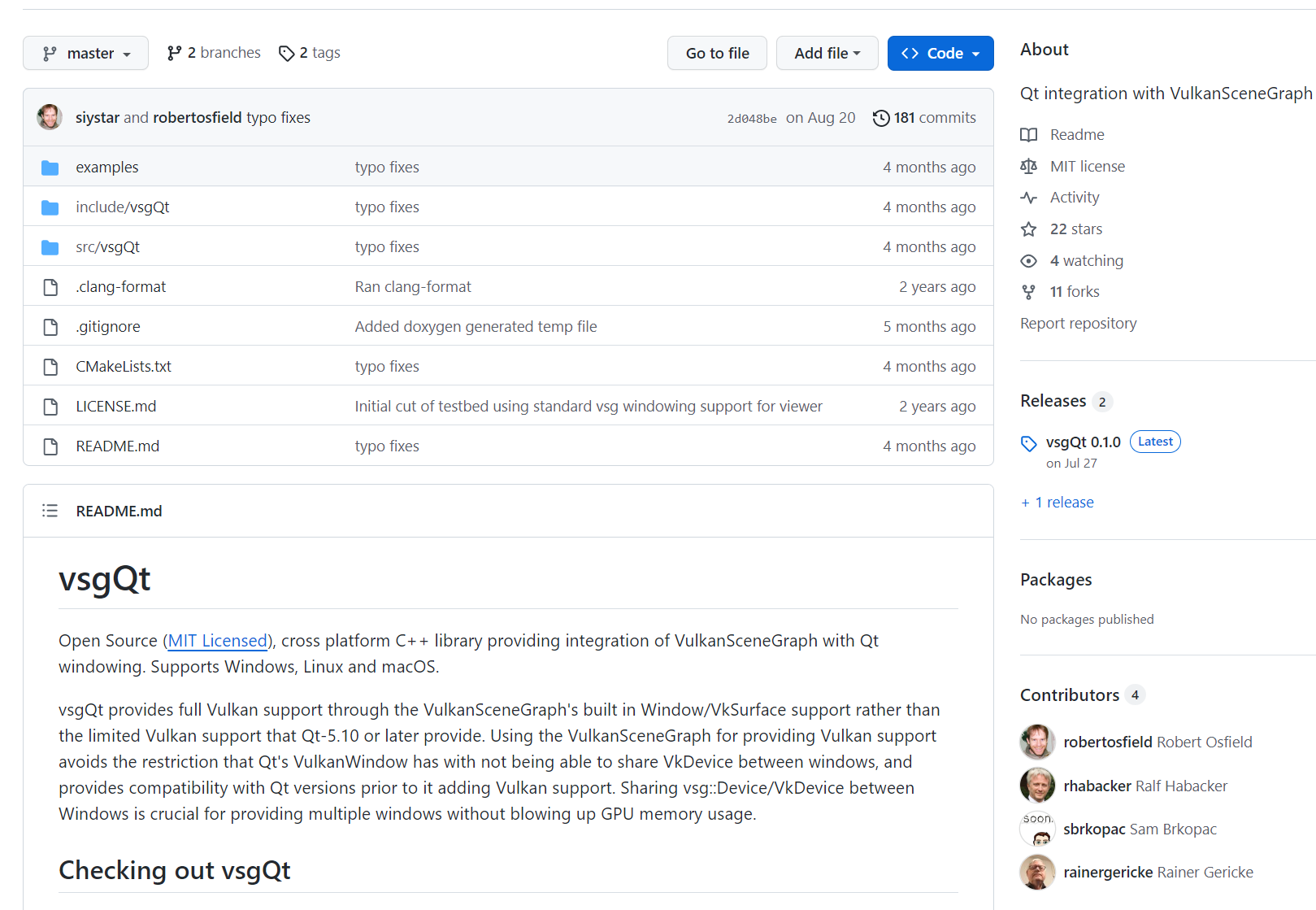Viewport: 1316px width, 910px height.
Task: Open the + 1 release link
Action: [1058, 502]
